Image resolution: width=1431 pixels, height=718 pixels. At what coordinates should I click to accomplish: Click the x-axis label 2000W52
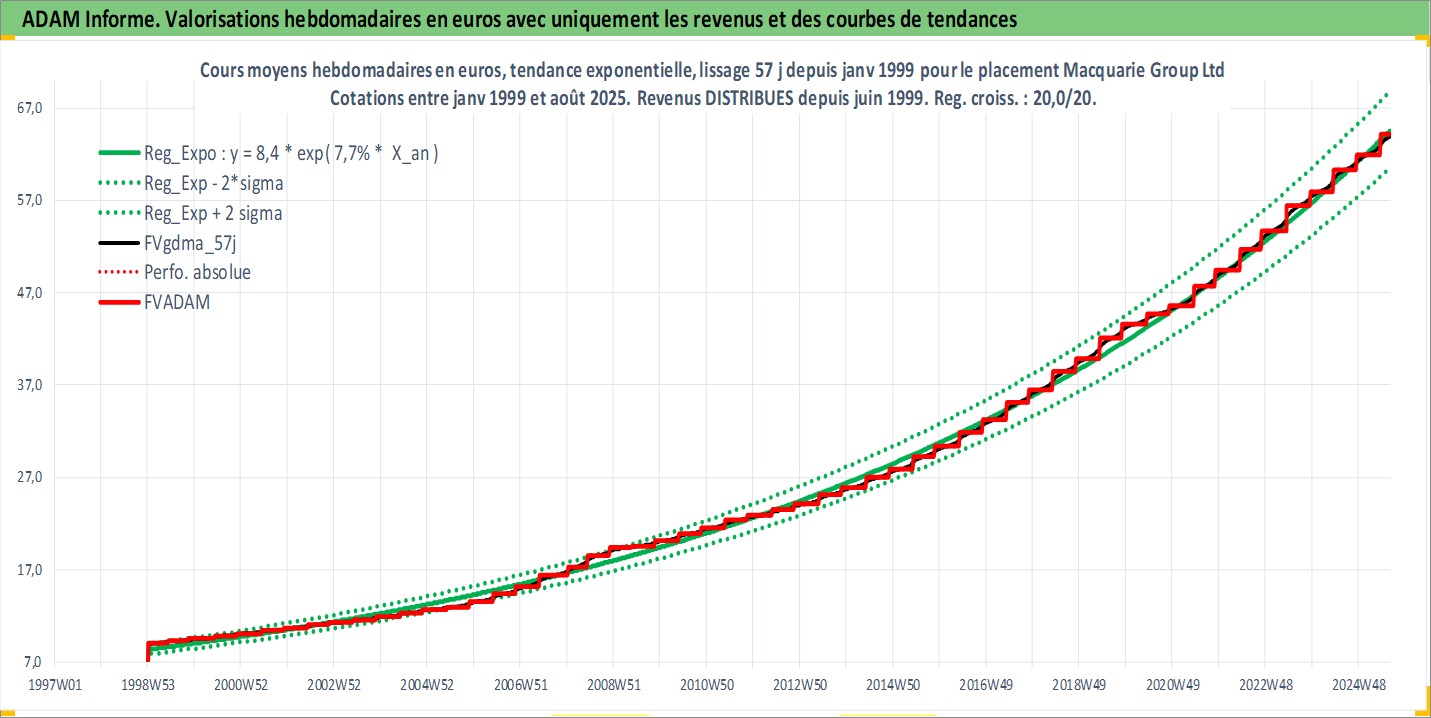(240, 685)
